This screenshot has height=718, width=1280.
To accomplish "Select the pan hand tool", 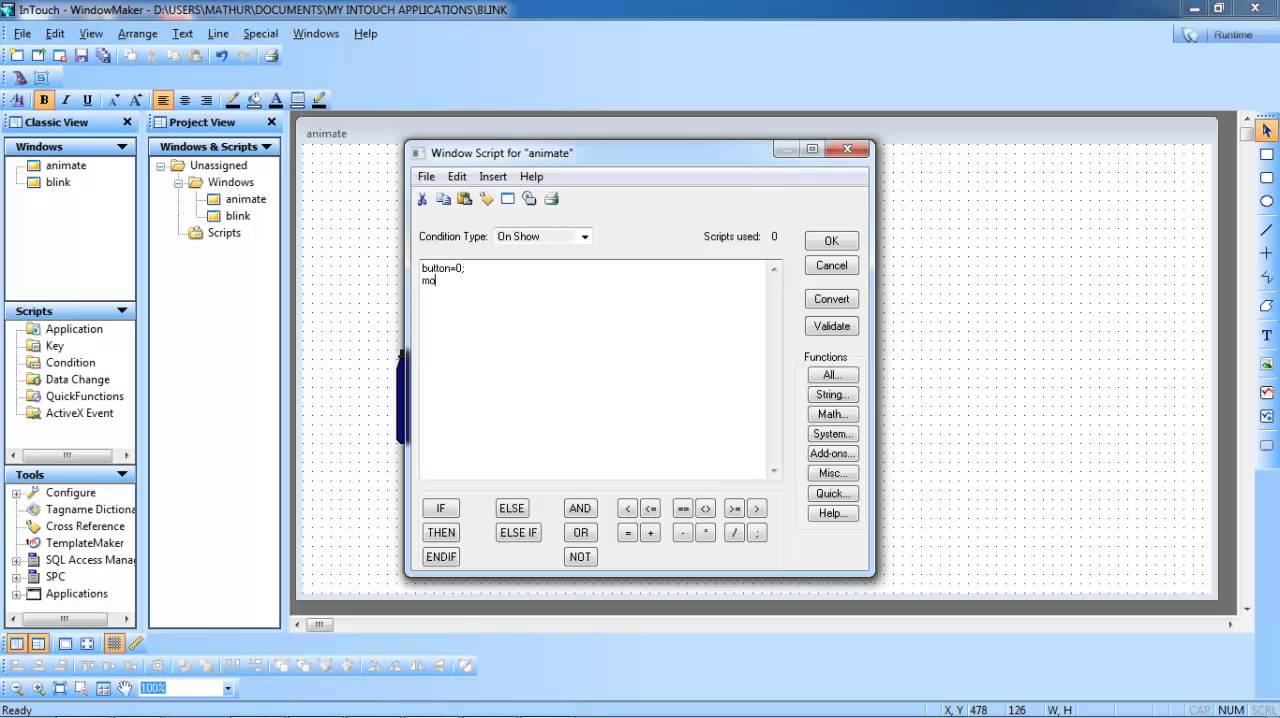I will pyautogui.click(x=124, y=688).
